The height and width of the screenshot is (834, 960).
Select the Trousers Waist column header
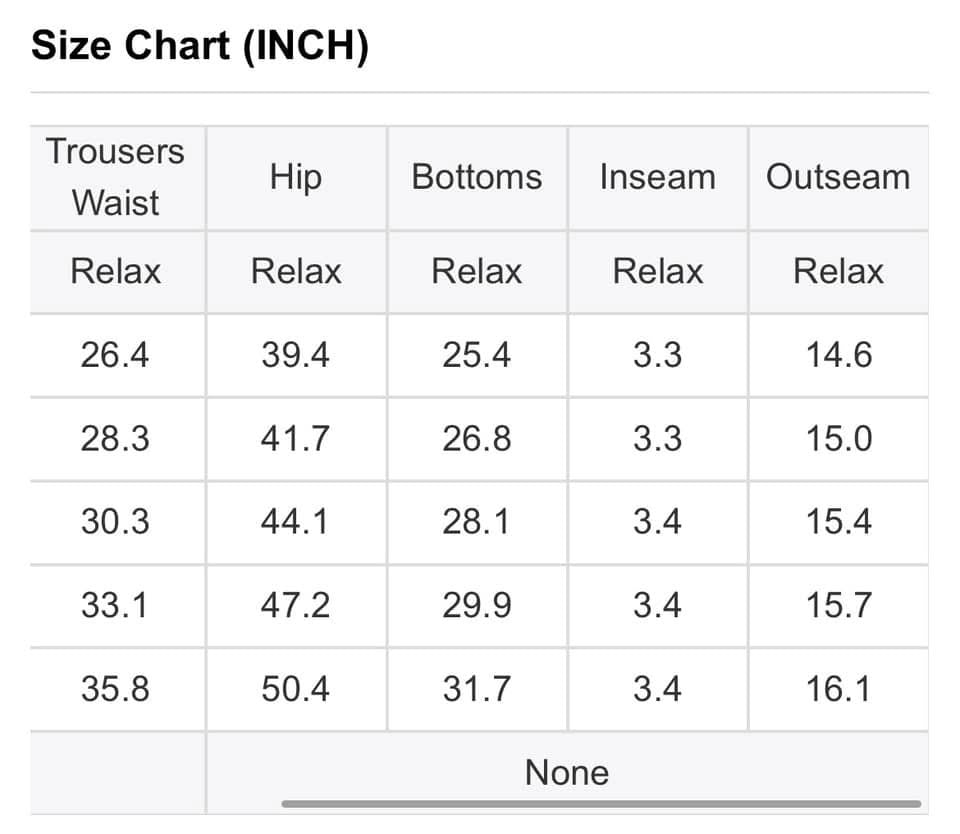pyautogui.click(x=116, y=177)
